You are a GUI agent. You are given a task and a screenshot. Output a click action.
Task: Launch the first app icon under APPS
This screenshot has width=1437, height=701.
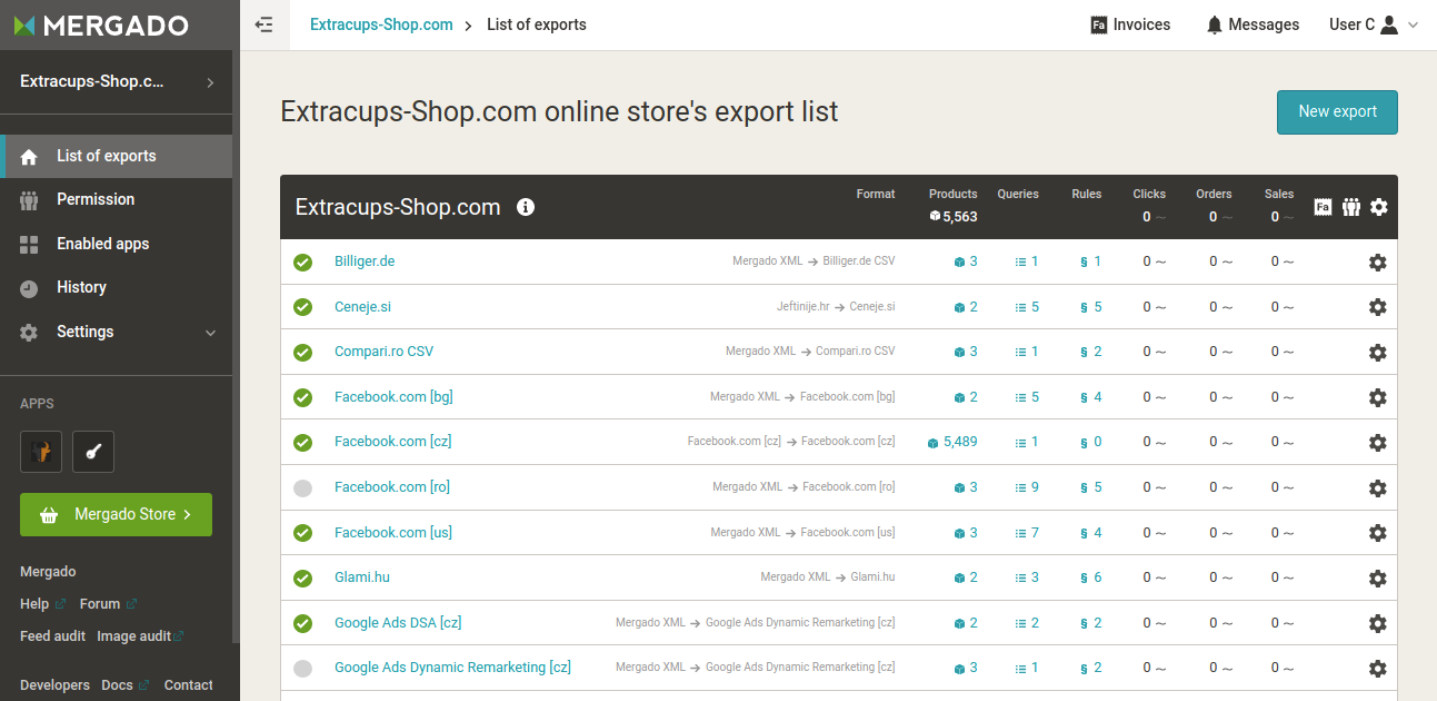[x=41, y=452]
